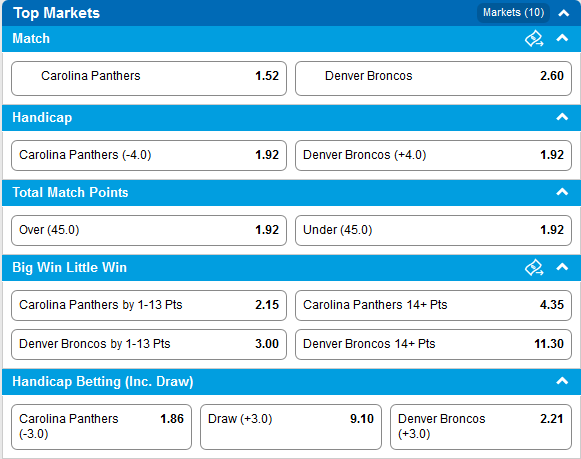Collapse the Handicap market chevron
581x459 pixels.
click(x=562, y=117)
